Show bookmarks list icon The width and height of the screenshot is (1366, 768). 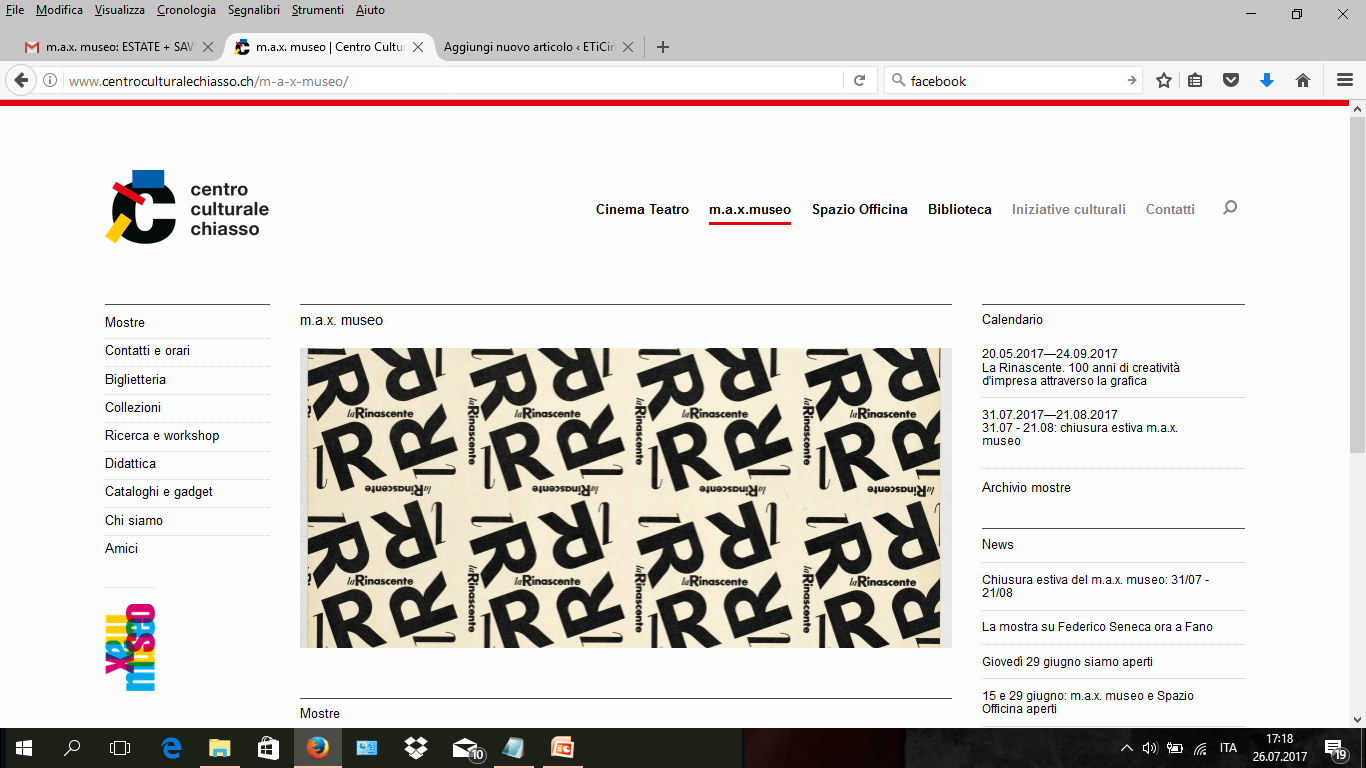(1195, 81)
